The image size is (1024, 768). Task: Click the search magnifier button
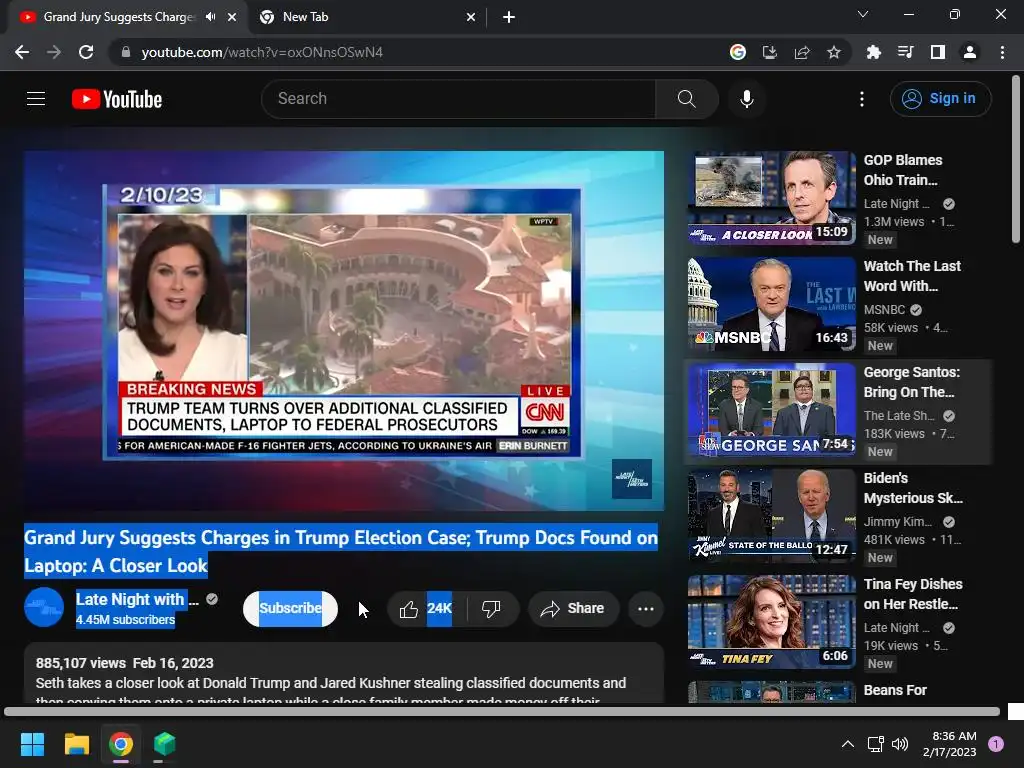(686, 99)
